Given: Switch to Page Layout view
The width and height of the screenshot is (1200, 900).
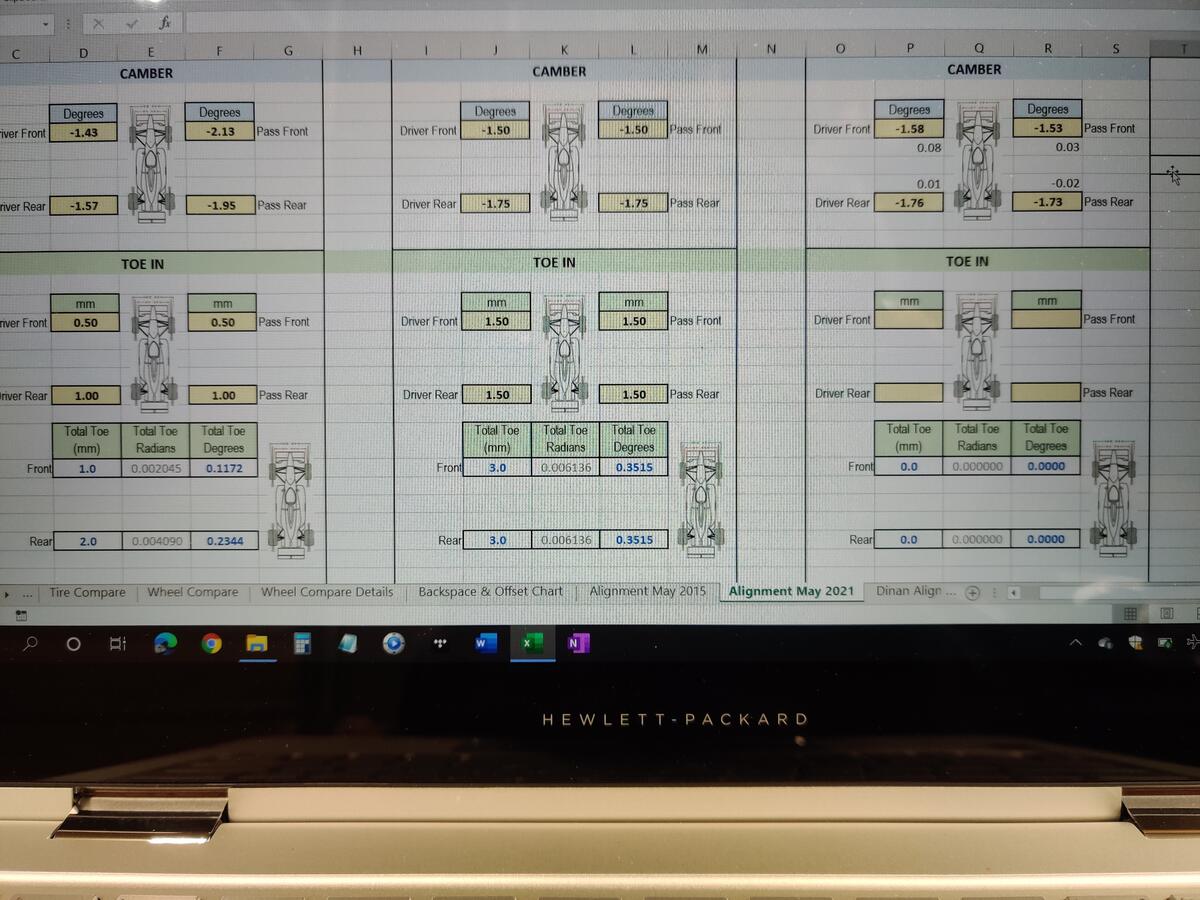Looking at the screenshot, I should click(1166, 613).
